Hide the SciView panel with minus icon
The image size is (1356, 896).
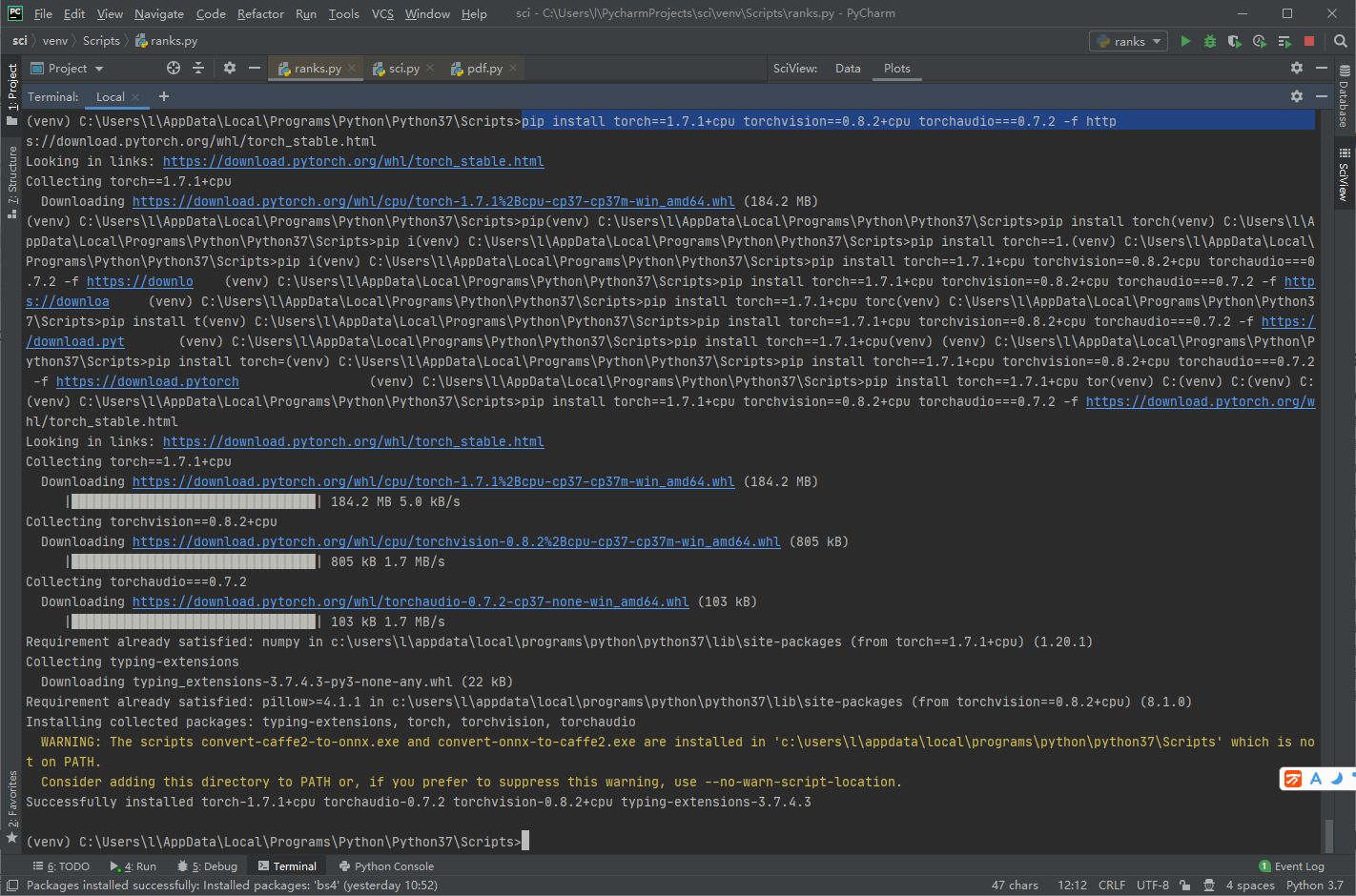tap(1322, 68)
